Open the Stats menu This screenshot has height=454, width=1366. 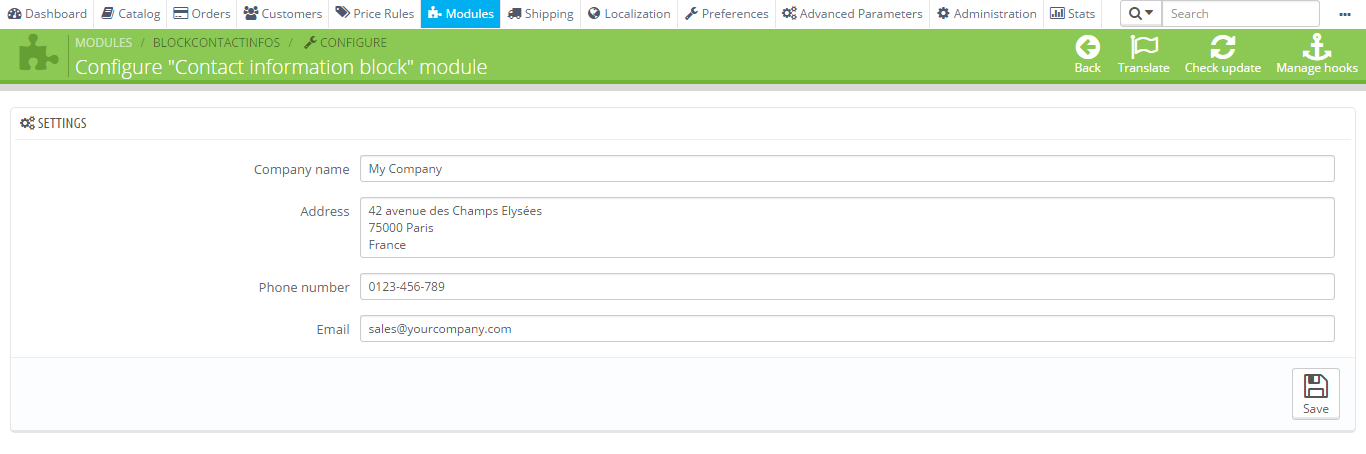tap(1072, 14)
